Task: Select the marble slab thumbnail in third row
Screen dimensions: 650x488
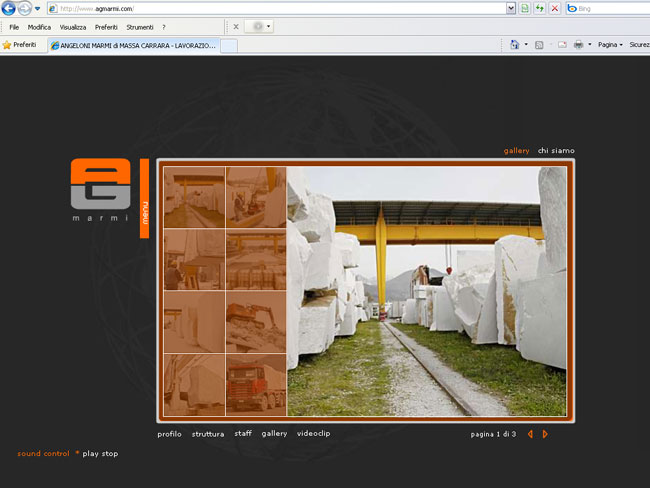Action: [x=194, y=322]
